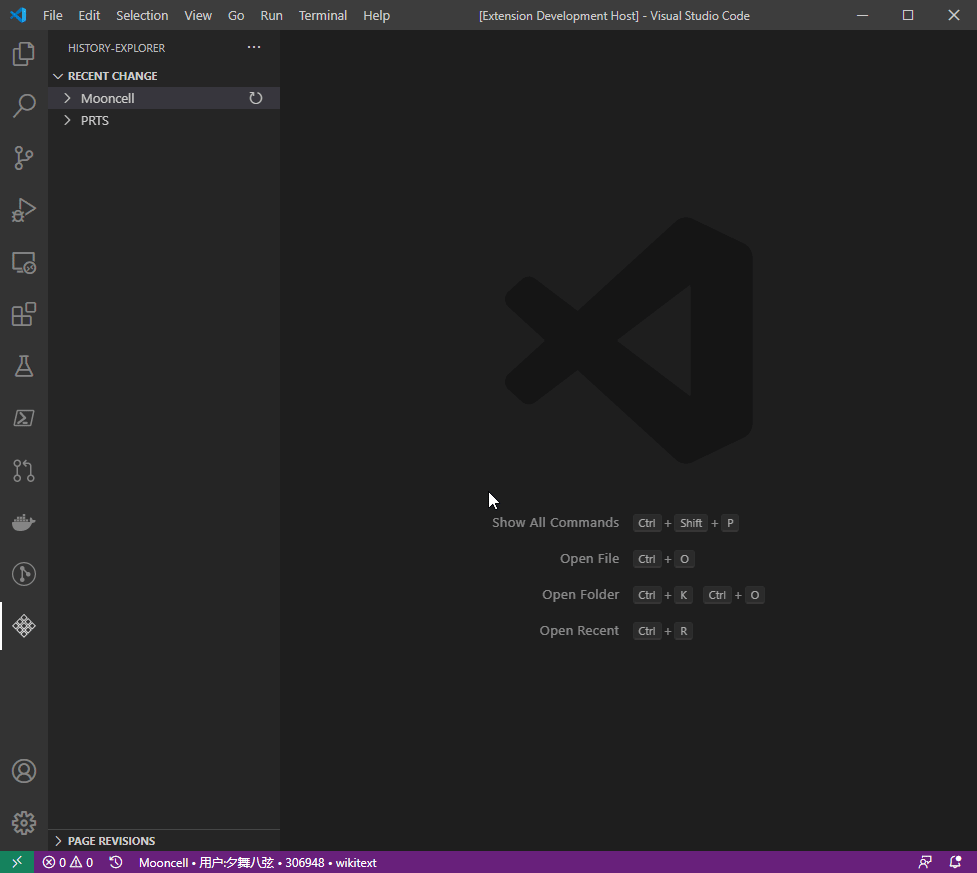This screenshot has width=977, height=873.
Task: Maximize the VS Code window
Action: (x=908, y=15)
